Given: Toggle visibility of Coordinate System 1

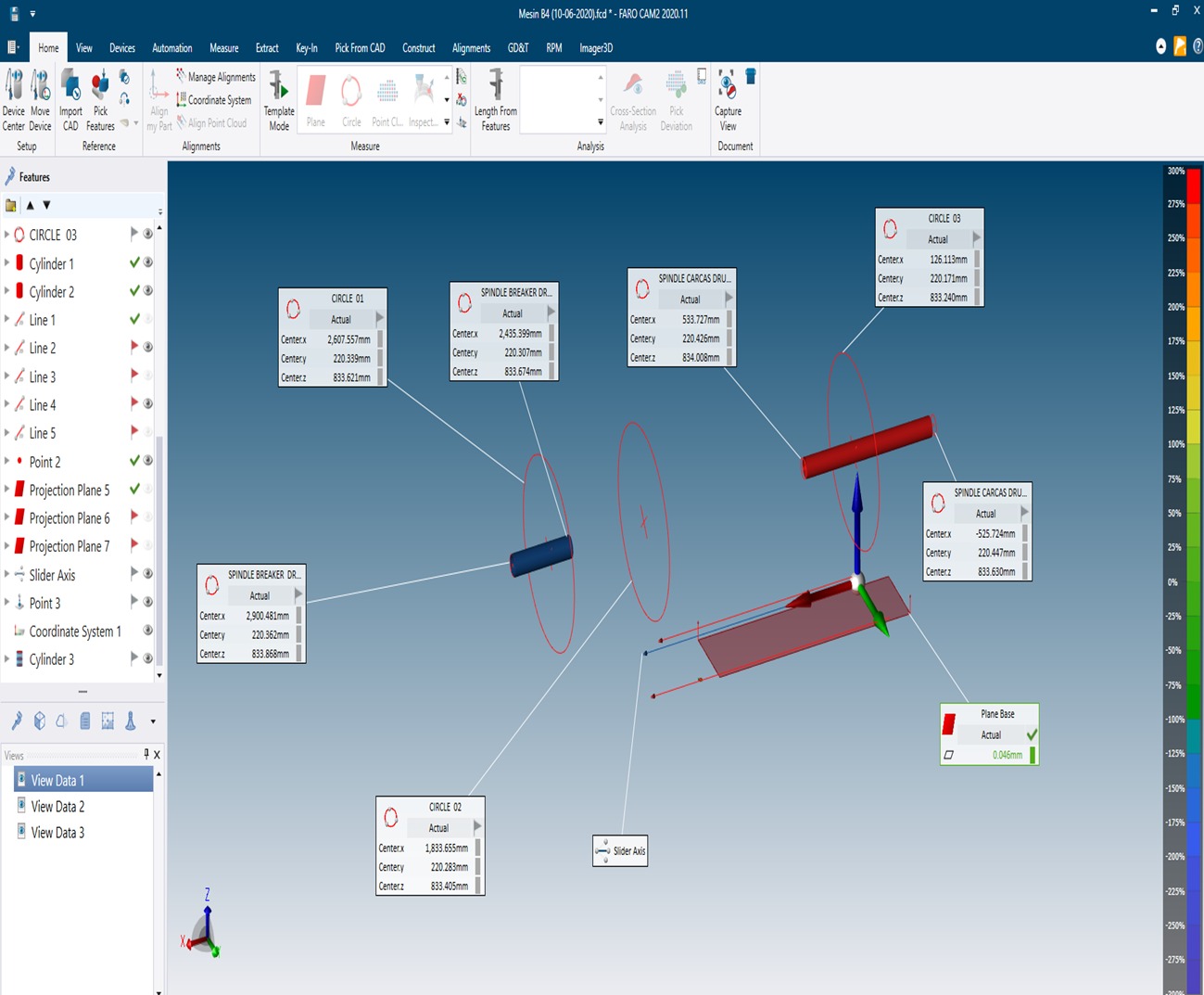Looking at the screenshot, I should click(x=147, y=631).
